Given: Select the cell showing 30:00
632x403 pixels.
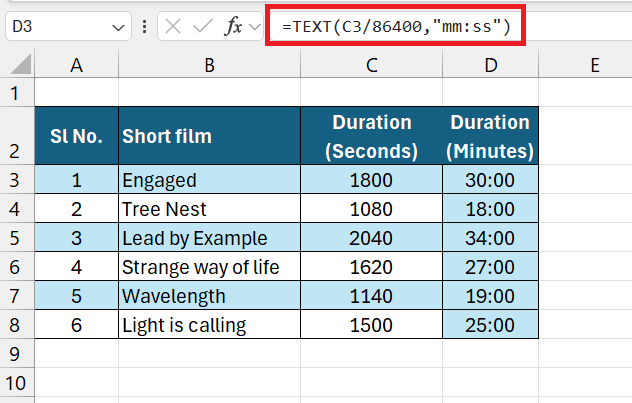Looking at the screenshot, I should [x=491, y=180].
